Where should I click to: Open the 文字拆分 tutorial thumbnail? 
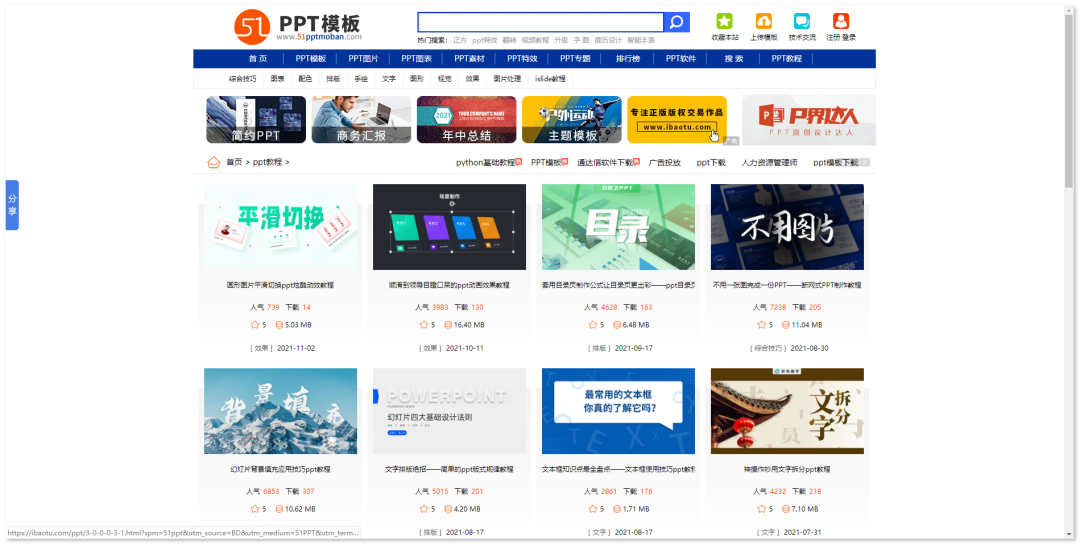pyautogui.click(x=787, y=411)
